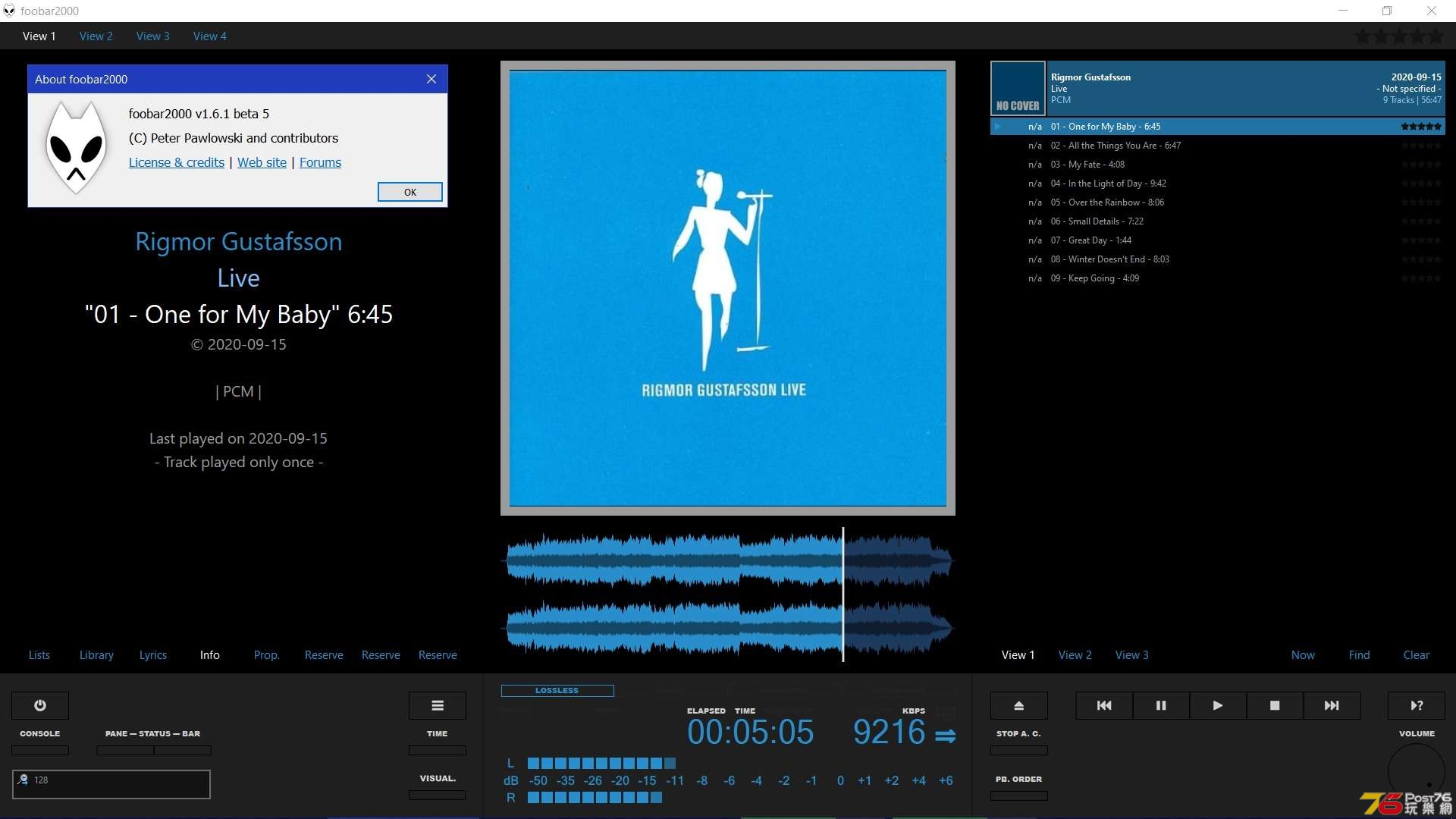Select track 09 - Keep Going
Viewport: 1456px width, 819px height.
pyautogui.click(x=1218, y=278)
